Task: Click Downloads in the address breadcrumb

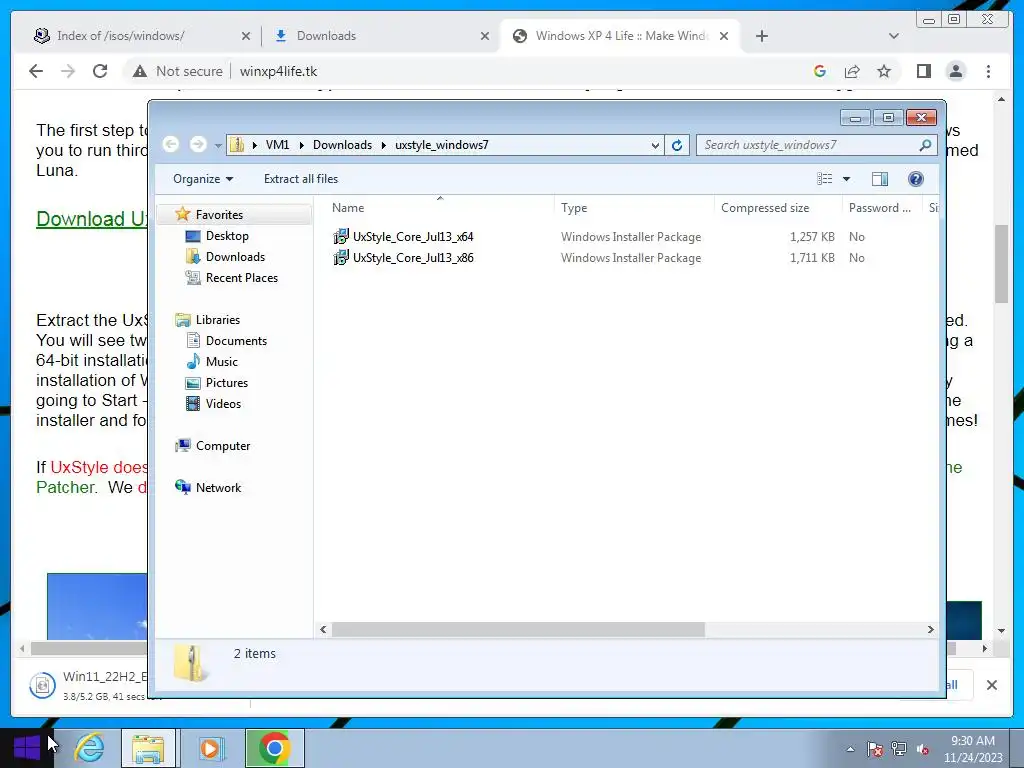Action: click(342, 145)
